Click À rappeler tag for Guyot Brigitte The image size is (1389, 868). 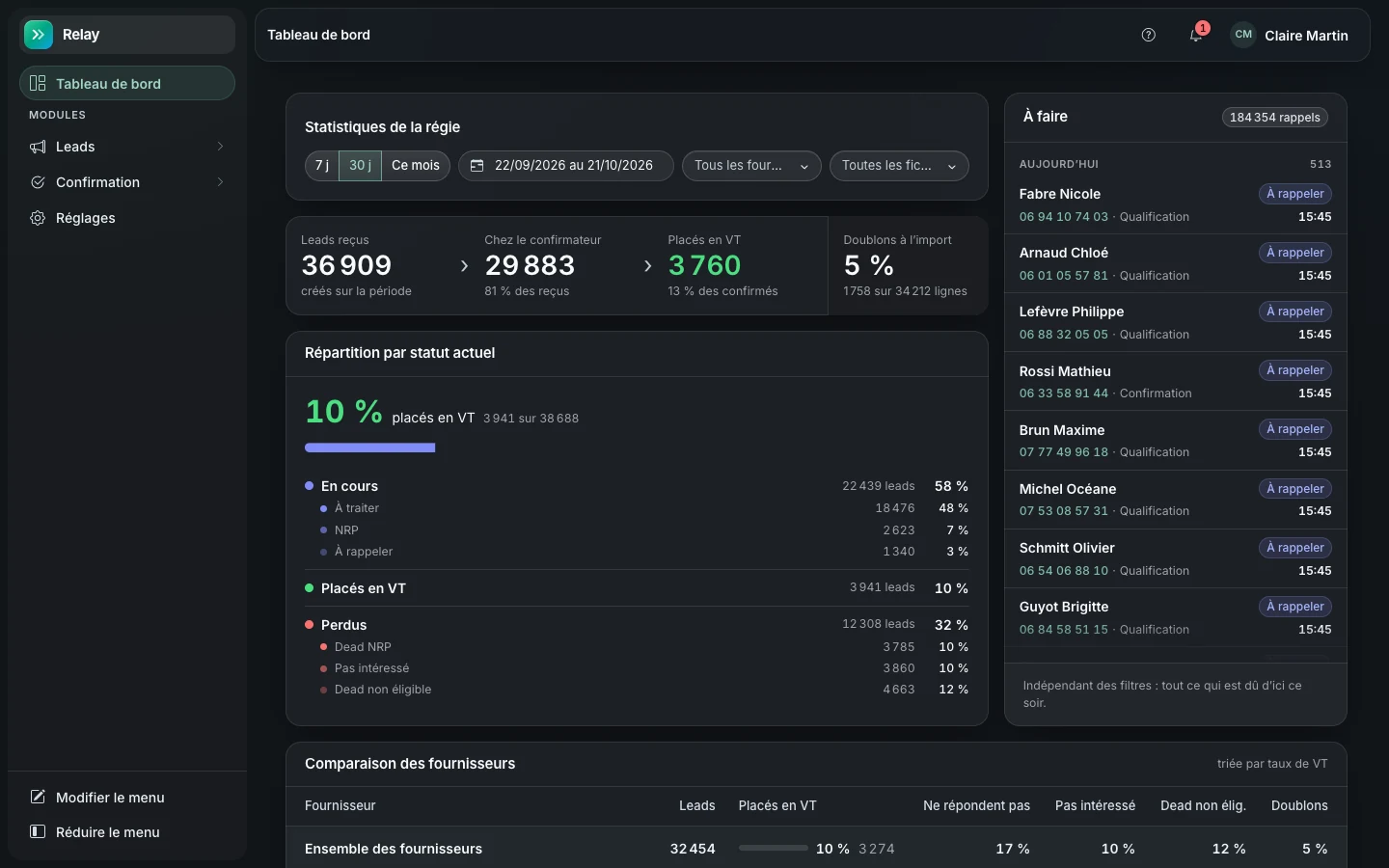click(1294, 607)
